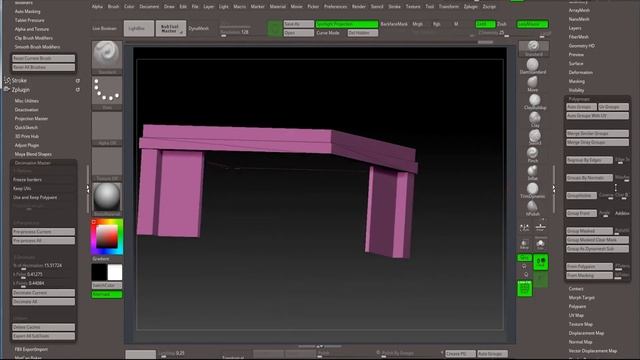The height and width of the screenshot is (360, 640).
Task: Select the Move brush
Action: coord(533,84)
